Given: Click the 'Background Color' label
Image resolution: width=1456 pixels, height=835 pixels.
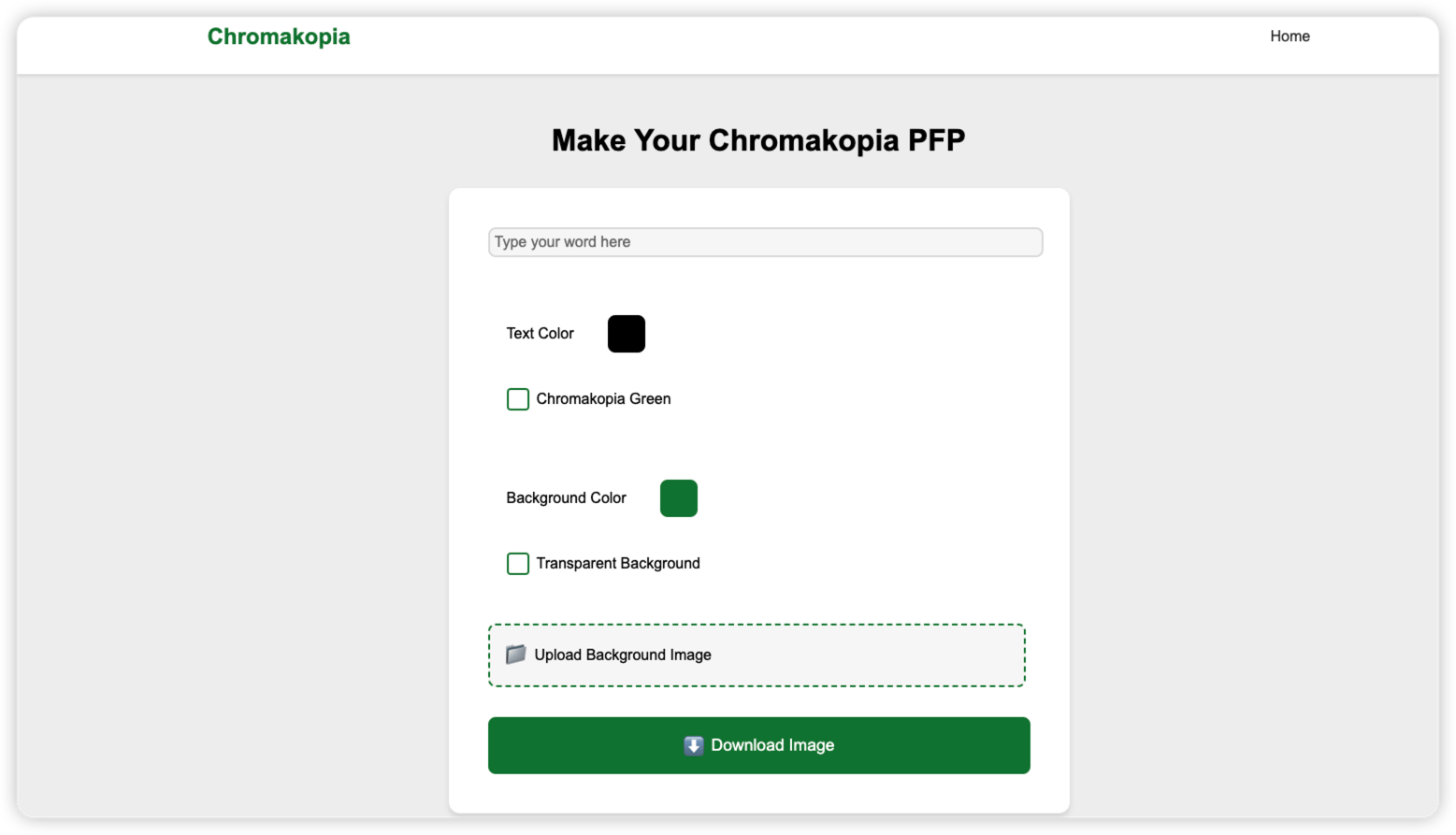Looking at the screenshot, I should 567,498.
